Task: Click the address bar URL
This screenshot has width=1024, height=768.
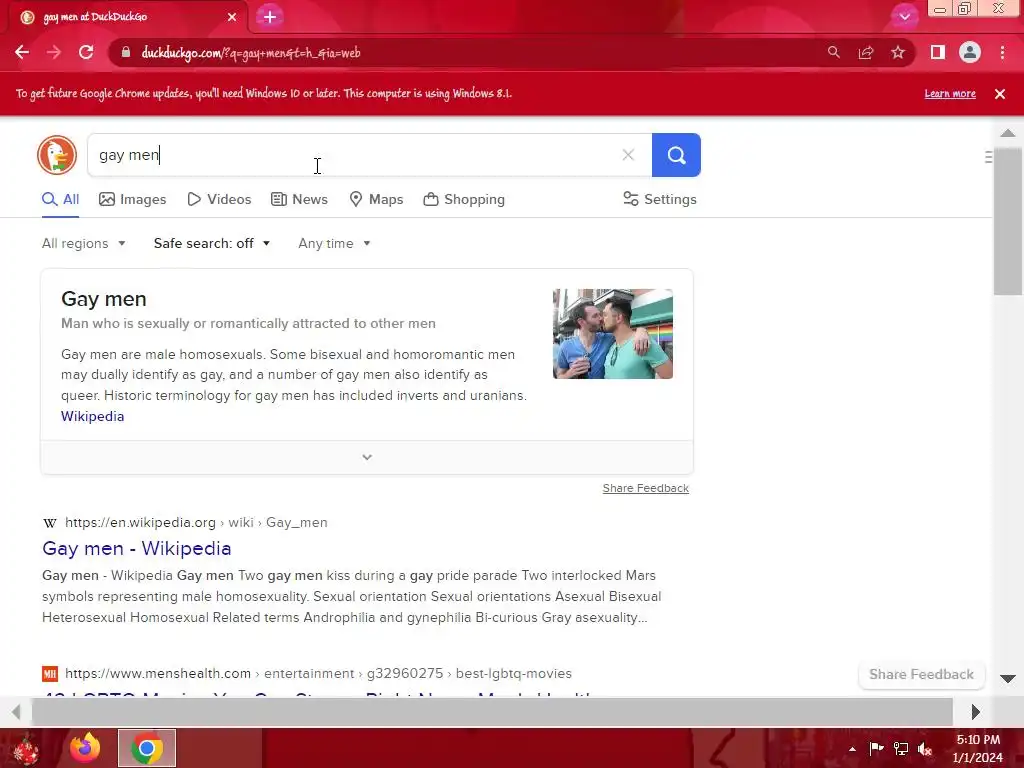Action: tap(251, 53)
